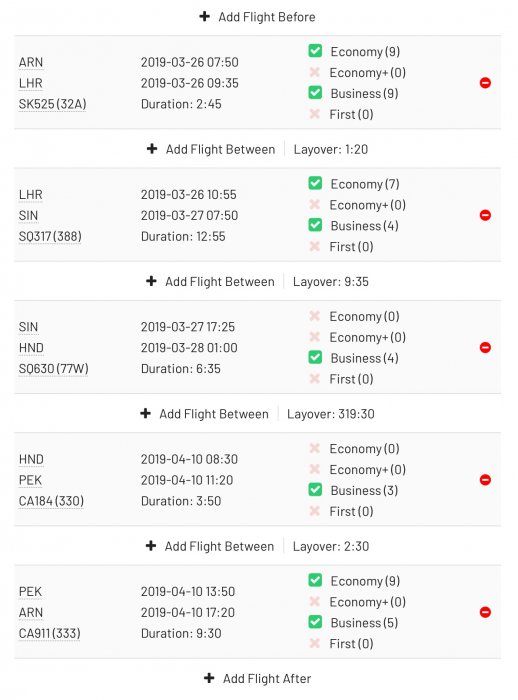Click the CA911 (333) flight number
This screenshot has width=518, height=700.
(50, 633)
